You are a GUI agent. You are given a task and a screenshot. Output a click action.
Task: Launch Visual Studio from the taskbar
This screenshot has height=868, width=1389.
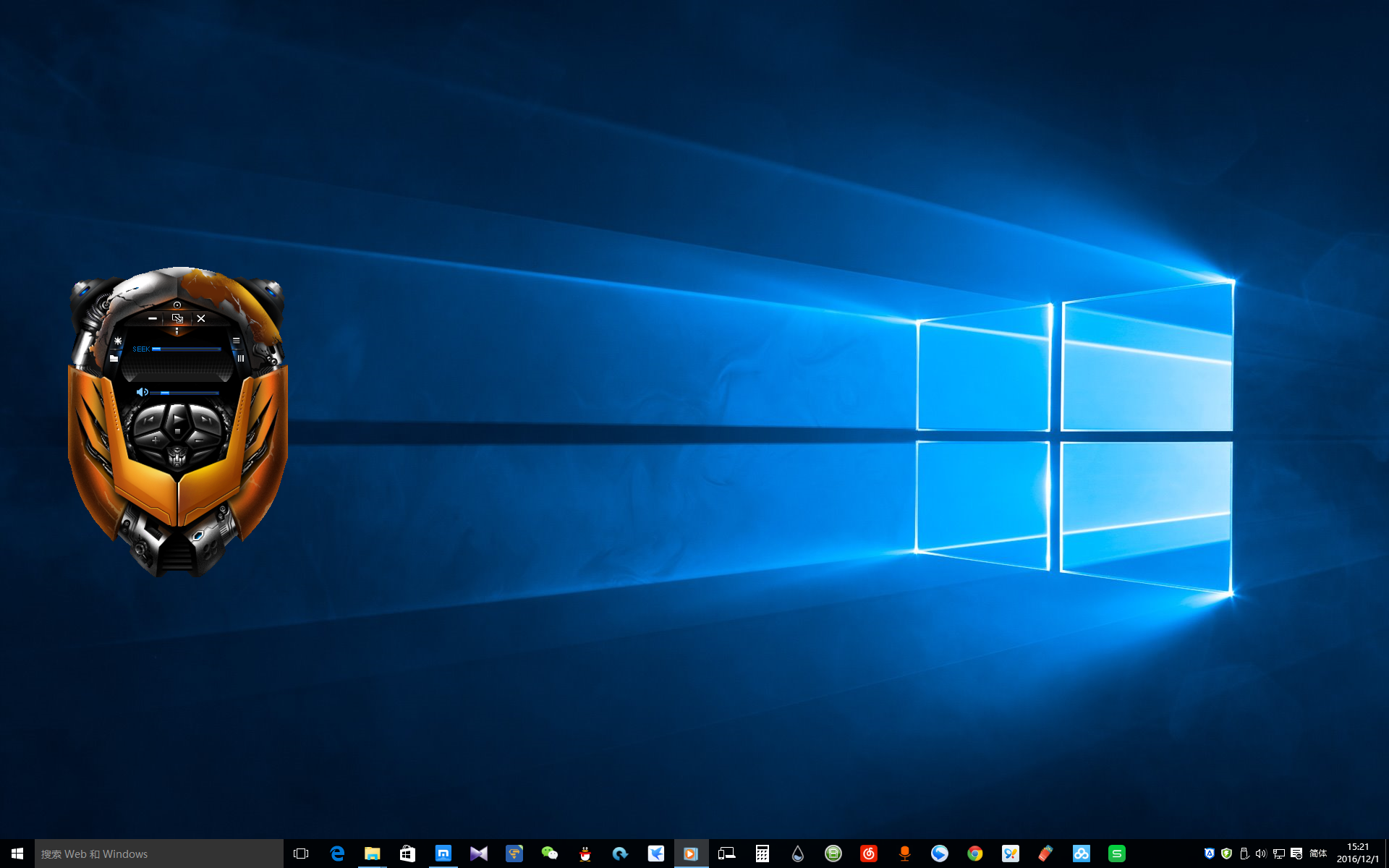pyautogui.click(x=479, y=854)
